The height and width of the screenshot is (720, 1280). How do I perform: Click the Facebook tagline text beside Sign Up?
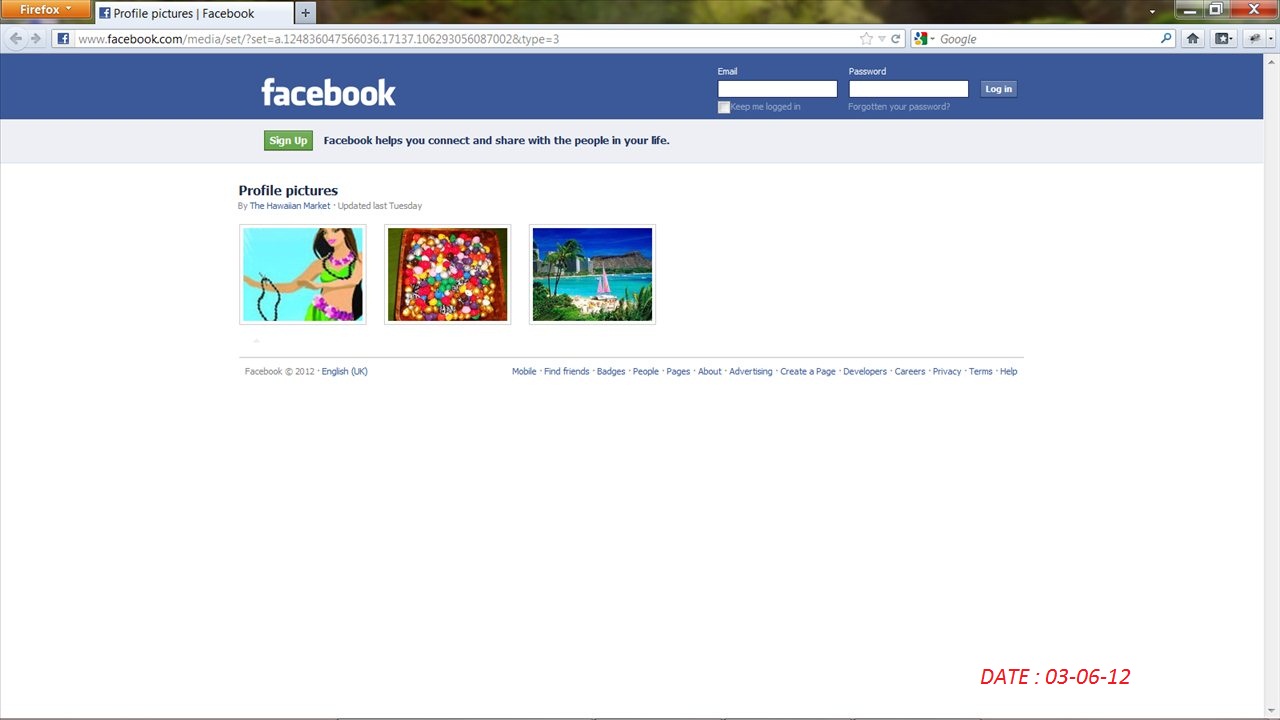tap(496, 141)
